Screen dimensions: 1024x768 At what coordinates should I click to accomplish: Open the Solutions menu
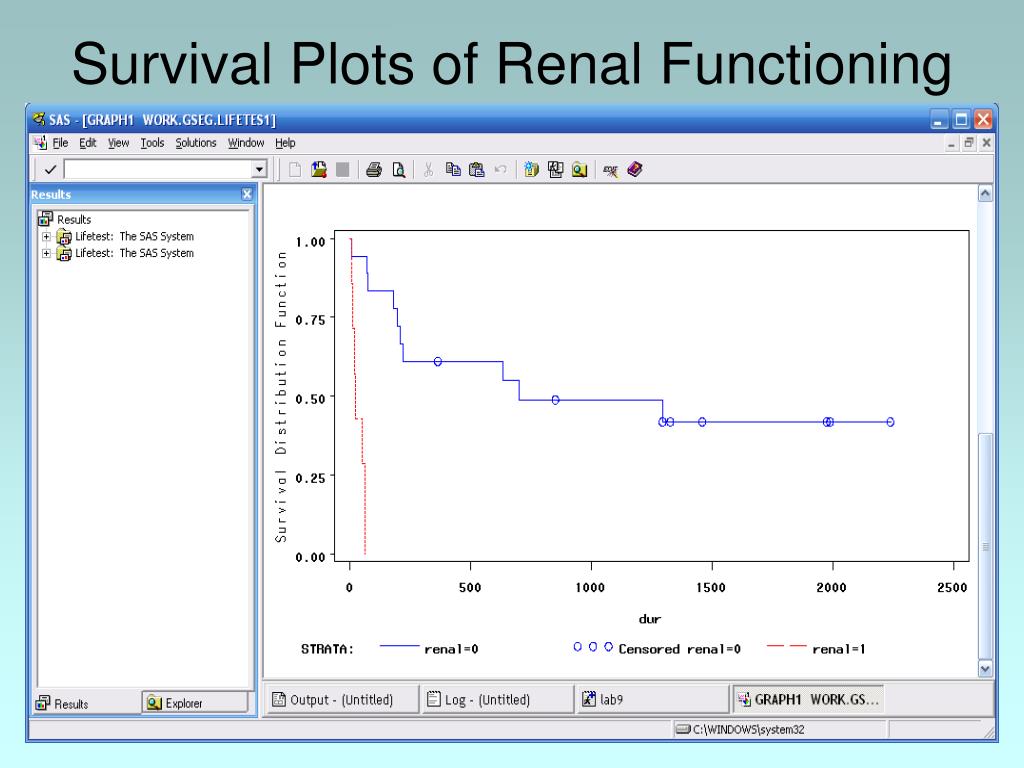click(x=195, y=142)
